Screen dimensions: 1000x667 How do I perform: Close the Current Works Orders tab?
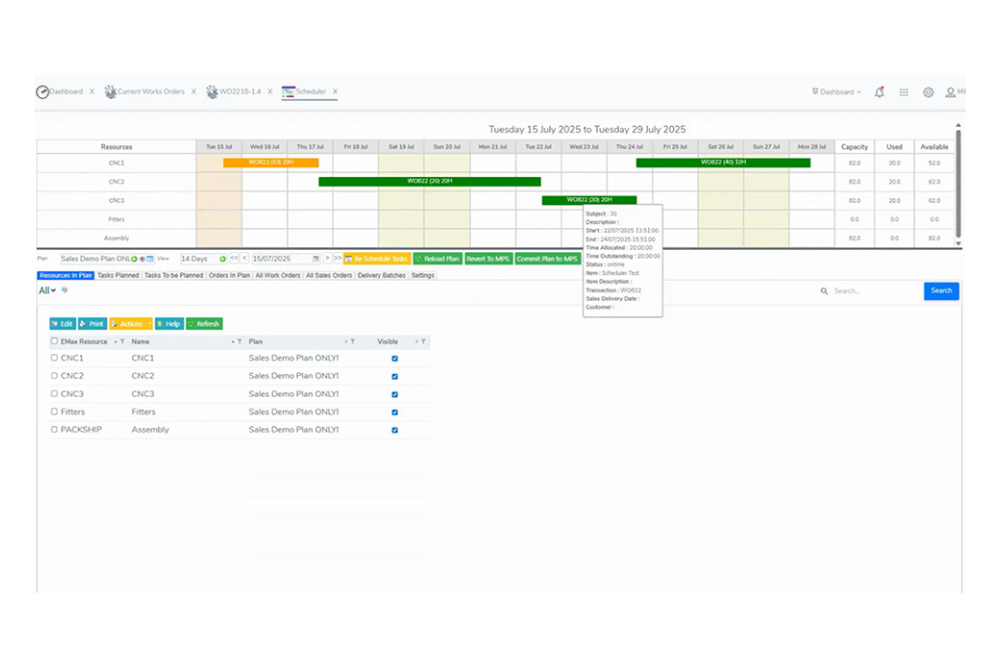(x=193, y=92)
